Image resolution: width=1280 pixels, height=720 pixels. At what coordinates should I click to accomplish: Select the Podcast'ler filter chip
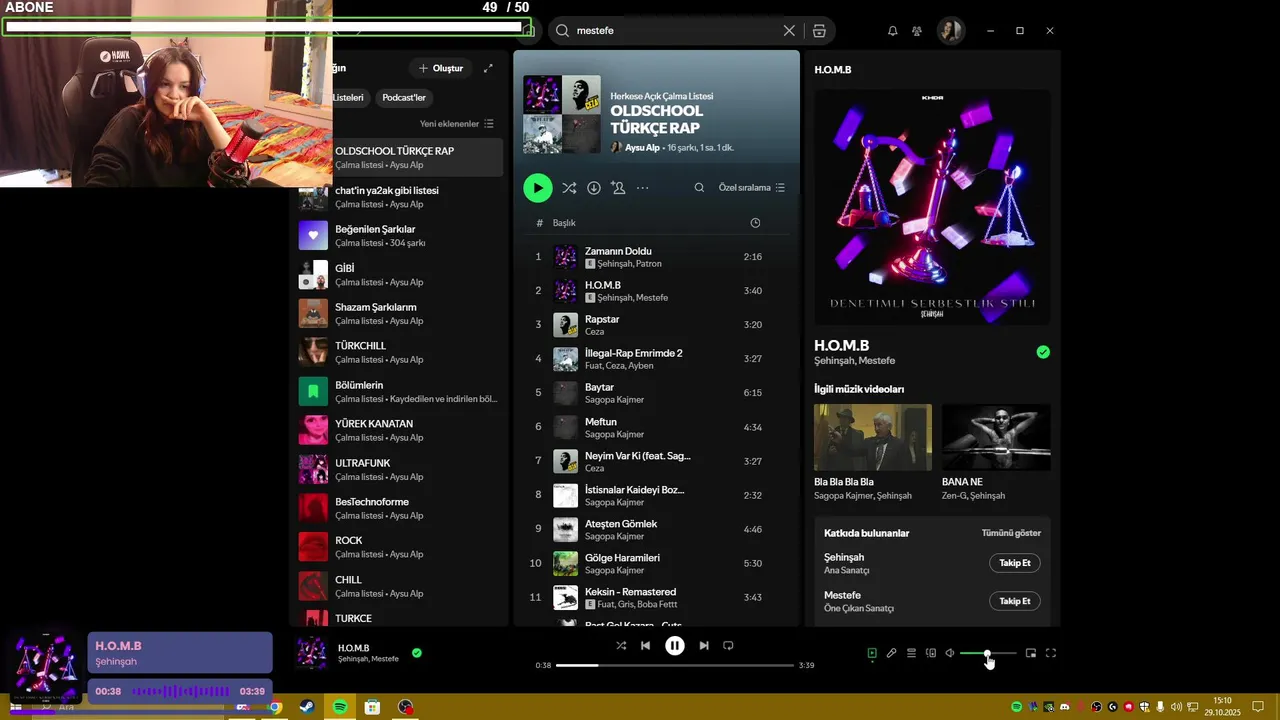pos(404,98)
